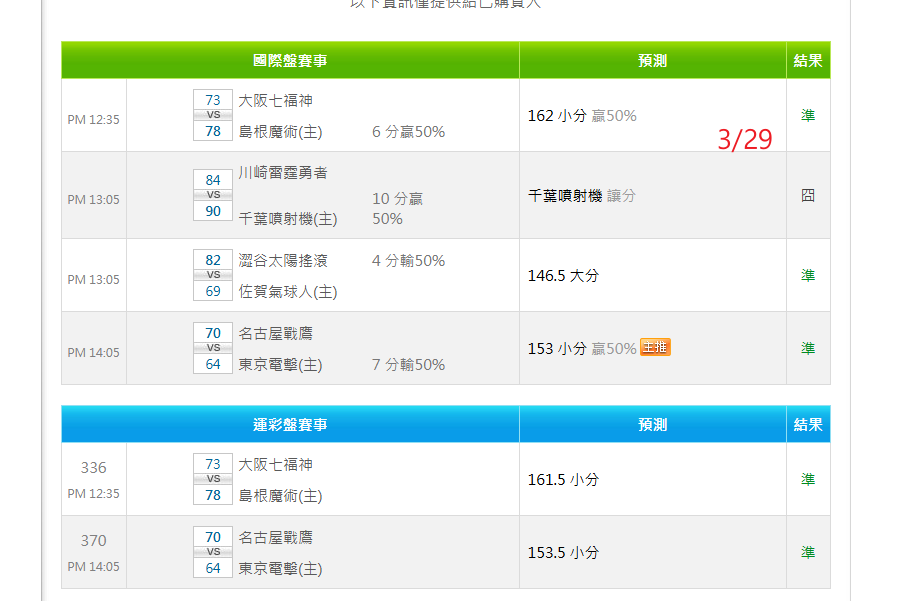Click 島根魔術(主) in the 運彩盤 table

pyautogui.click(x=281, y=496)
